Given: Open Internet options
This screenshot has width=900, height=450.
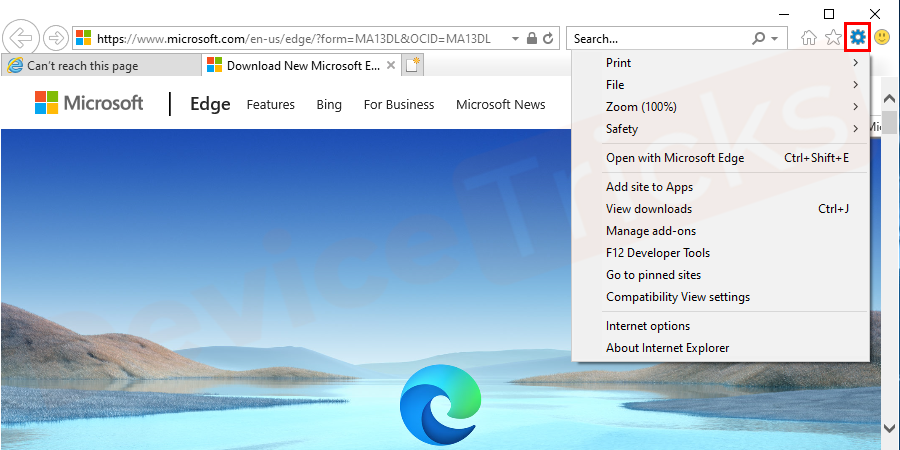Looking at the screenshot, I should click(721, 326).
